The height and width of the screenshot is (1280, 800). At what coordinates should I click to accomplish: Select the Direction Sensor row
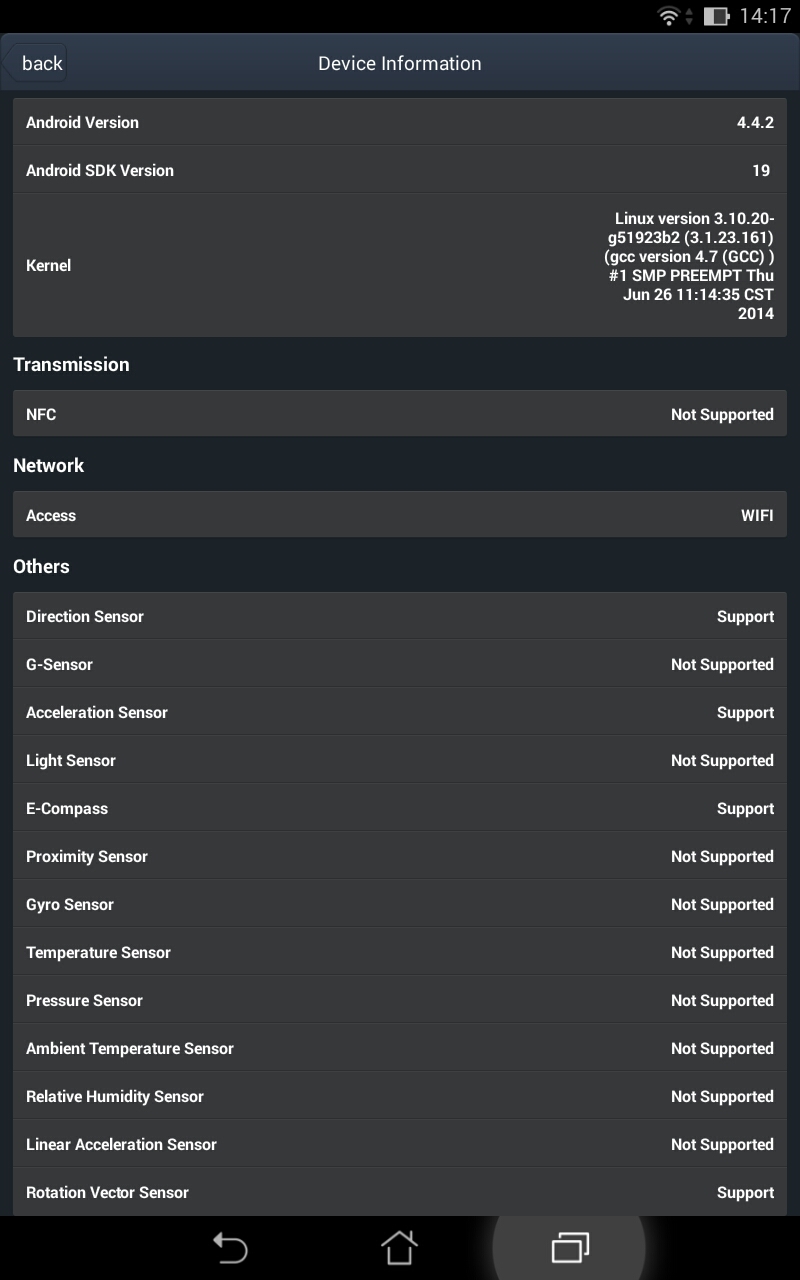[x=400, y=616]
